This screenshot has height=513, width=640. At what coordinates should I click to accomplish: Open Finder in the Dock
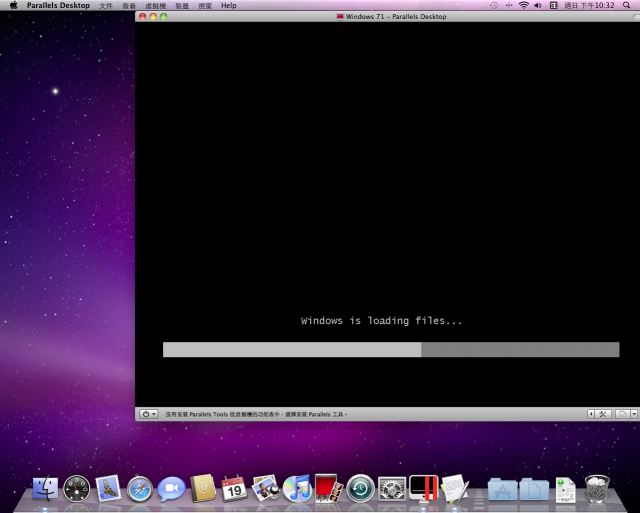pyautogui.click(x=45, y=488)
